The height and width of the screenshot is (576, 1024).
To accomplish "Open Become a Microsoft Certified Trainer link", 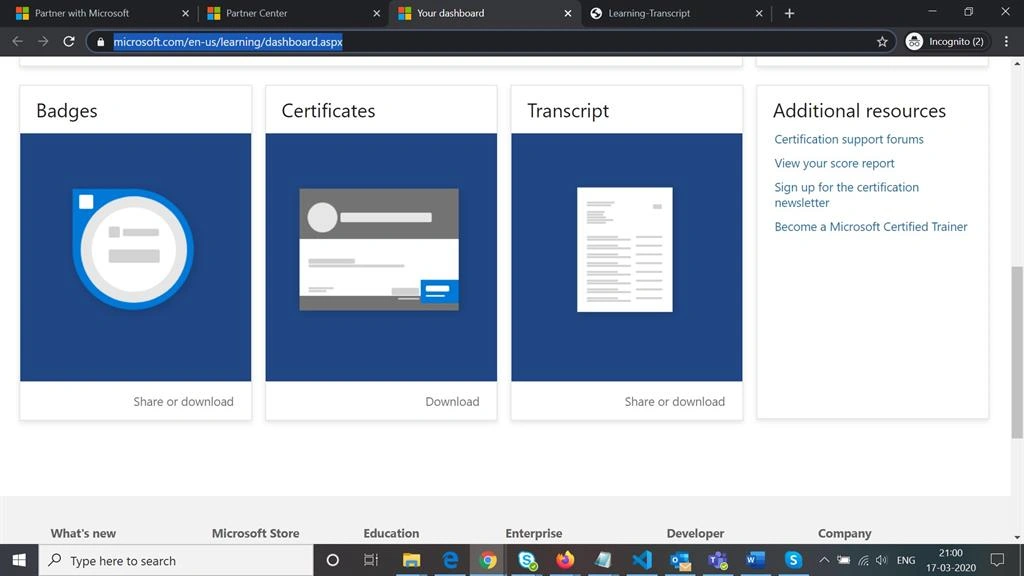I will click(x=871, y=227).
